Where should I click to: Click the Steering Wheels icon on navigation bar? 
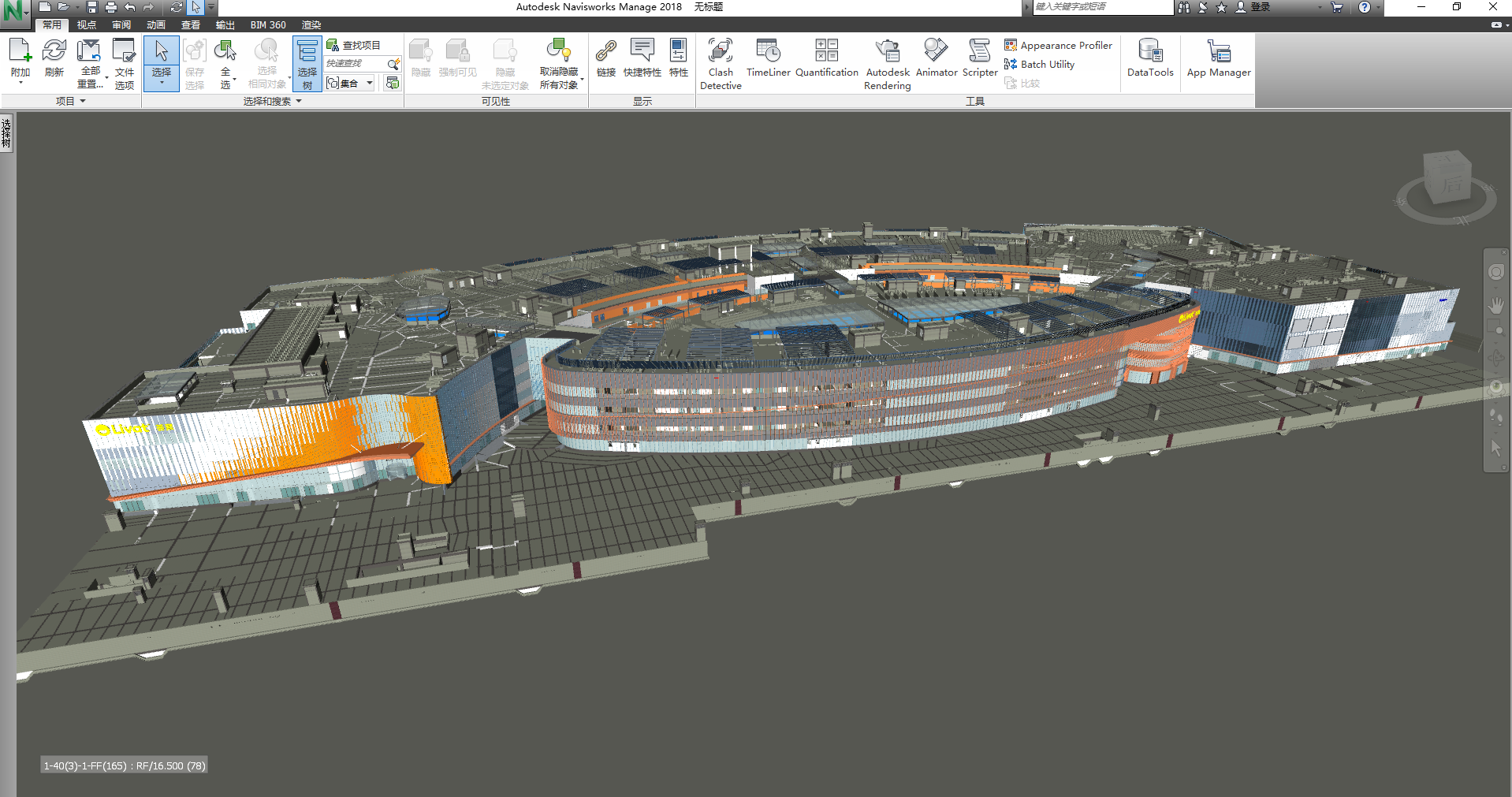[x=1495, y=272]
